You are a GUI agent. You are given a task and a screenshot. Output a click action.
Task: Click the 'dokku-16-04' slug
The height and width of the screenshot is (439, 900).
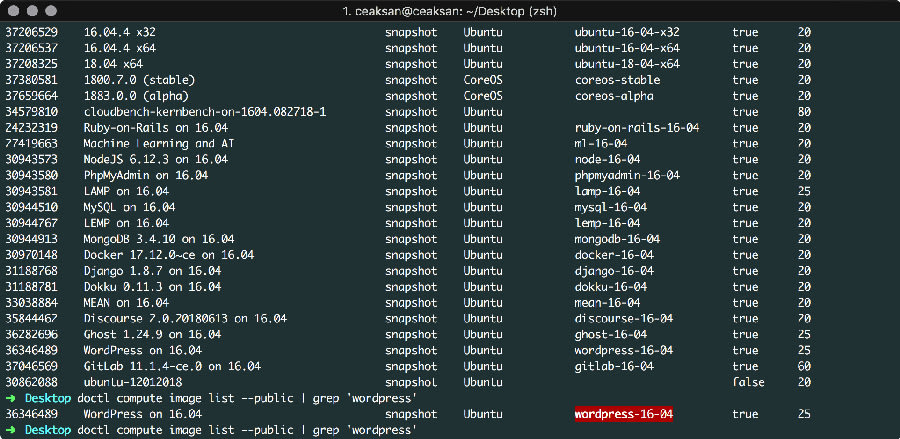pos(611,286)
